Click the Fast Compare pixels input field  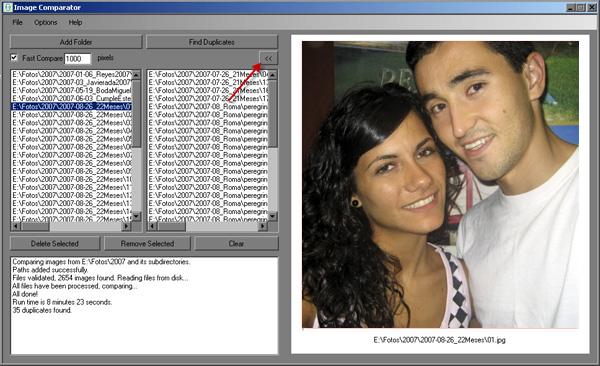pos(78,59)
